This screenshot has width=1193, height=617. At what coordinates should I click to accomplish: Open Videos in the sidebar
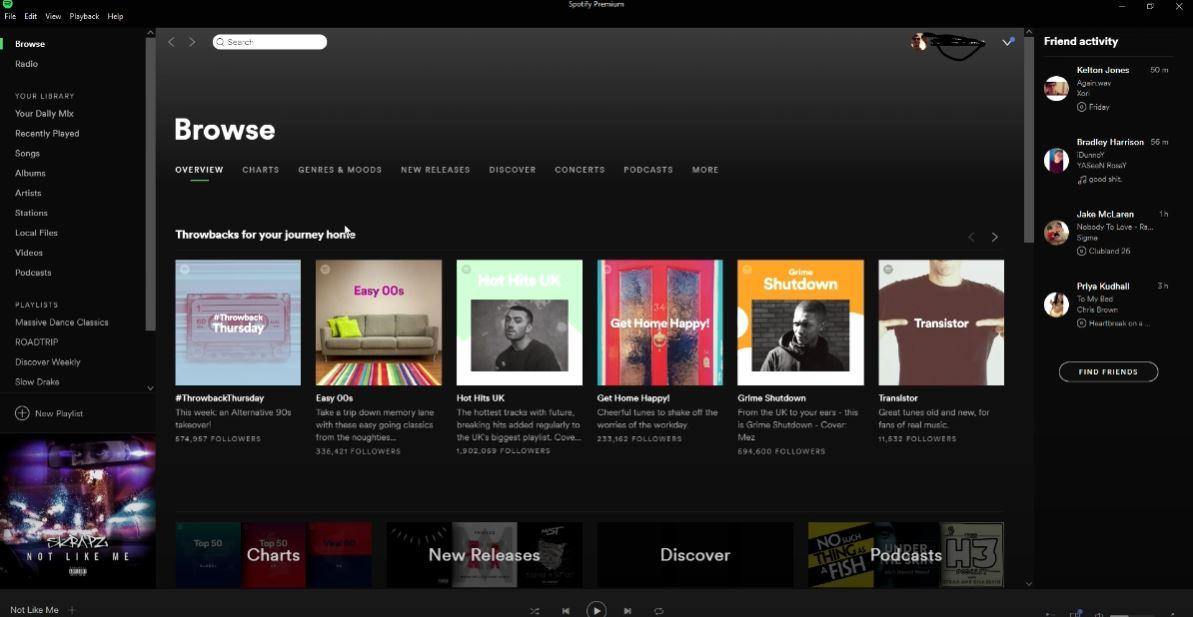(29, 253)
